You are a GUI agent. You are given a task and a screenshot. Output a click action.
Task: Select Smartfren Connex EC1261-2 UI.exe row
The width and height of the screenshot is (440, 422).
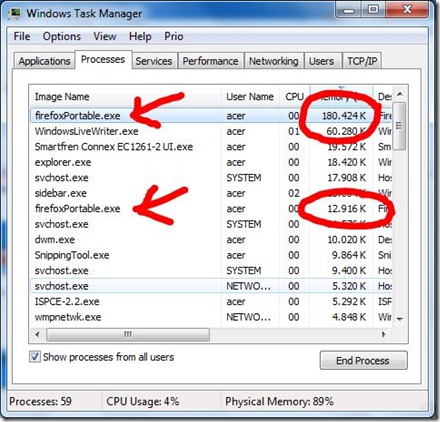(x=211, y=147)
